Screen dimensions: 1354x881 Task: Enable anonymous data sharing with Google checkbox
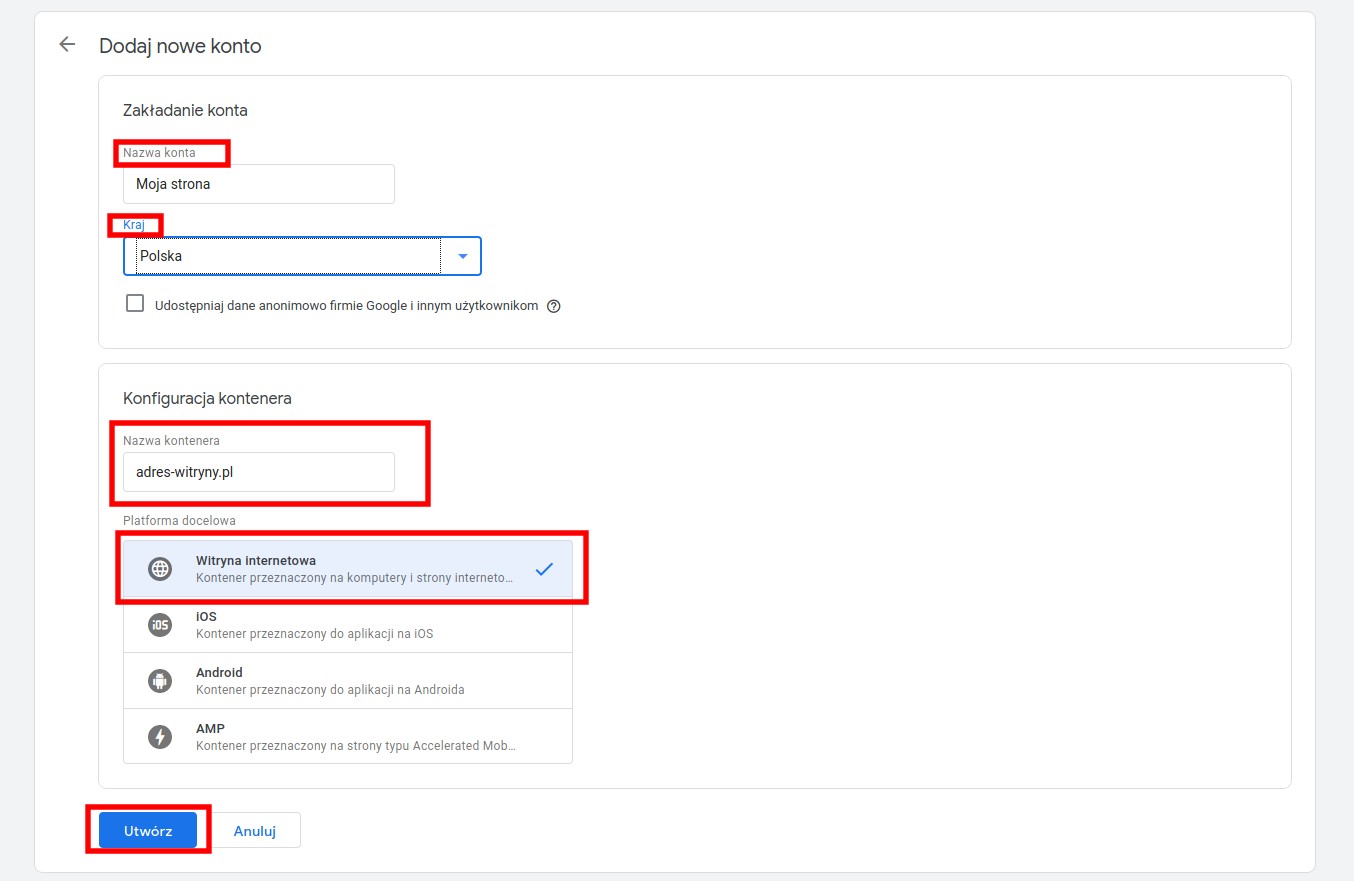[x=135, y=303]
